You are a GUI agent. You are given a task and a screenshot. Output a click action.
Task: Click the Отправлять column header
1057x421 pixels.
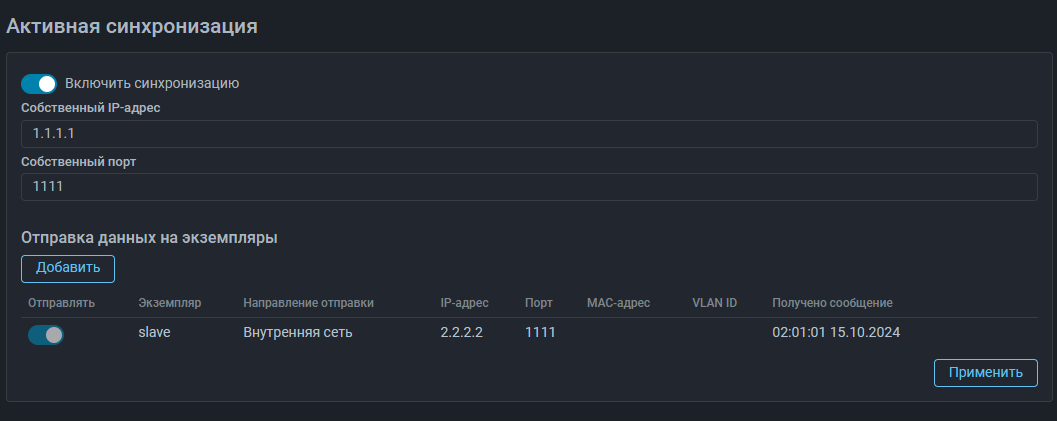[x=62, y=302]
